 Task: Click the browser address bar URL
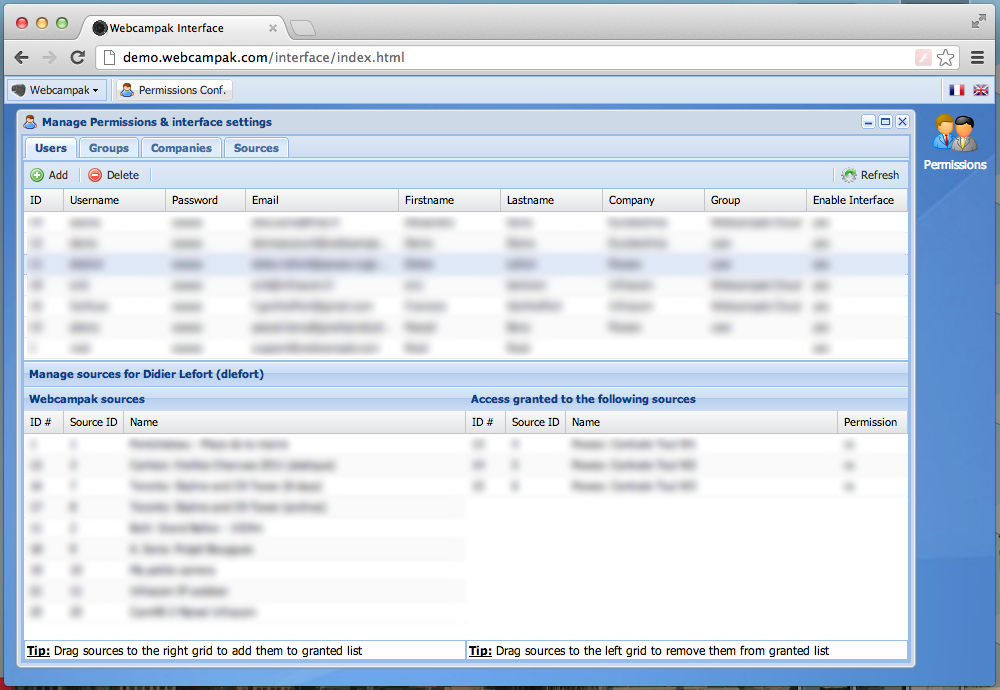[263, 57]
